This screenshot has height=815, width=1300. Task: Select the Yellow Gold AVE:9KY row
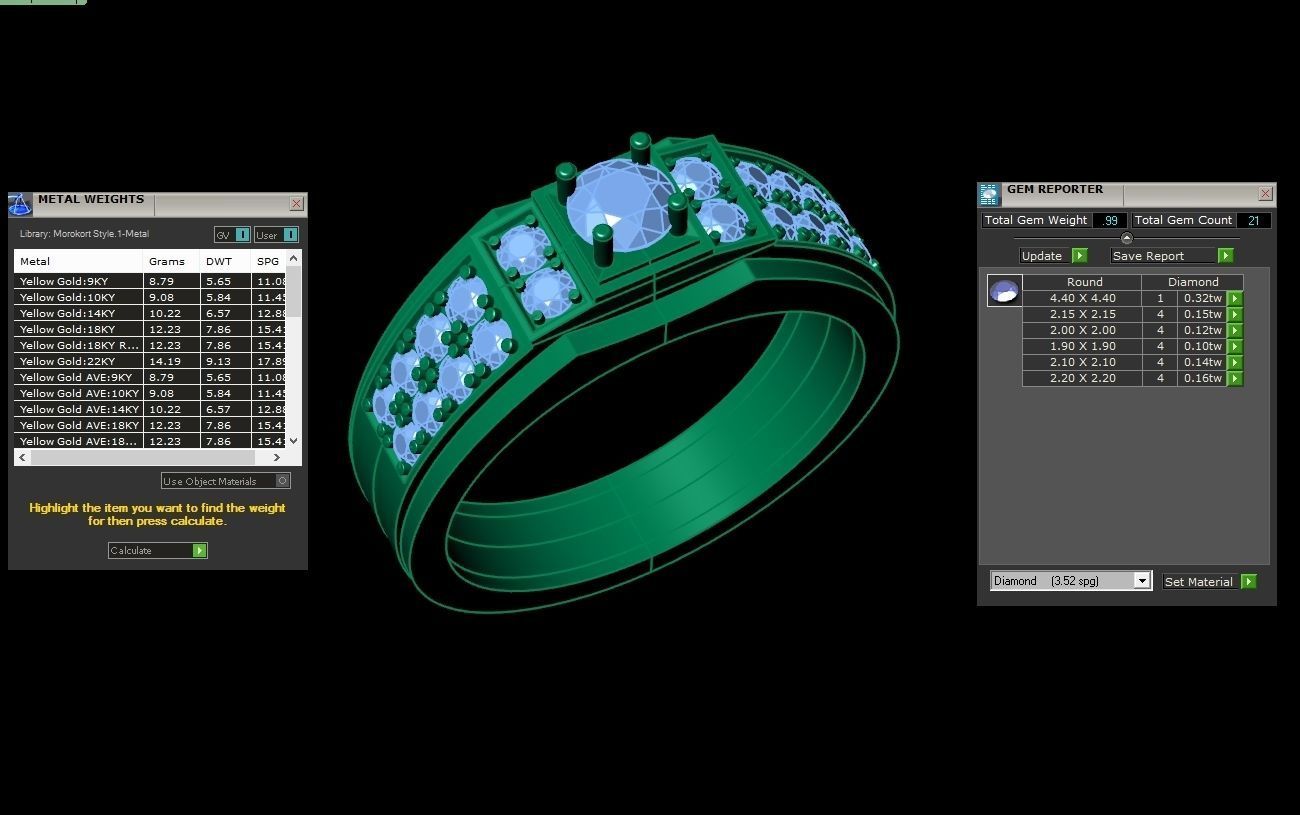(150, 377)
